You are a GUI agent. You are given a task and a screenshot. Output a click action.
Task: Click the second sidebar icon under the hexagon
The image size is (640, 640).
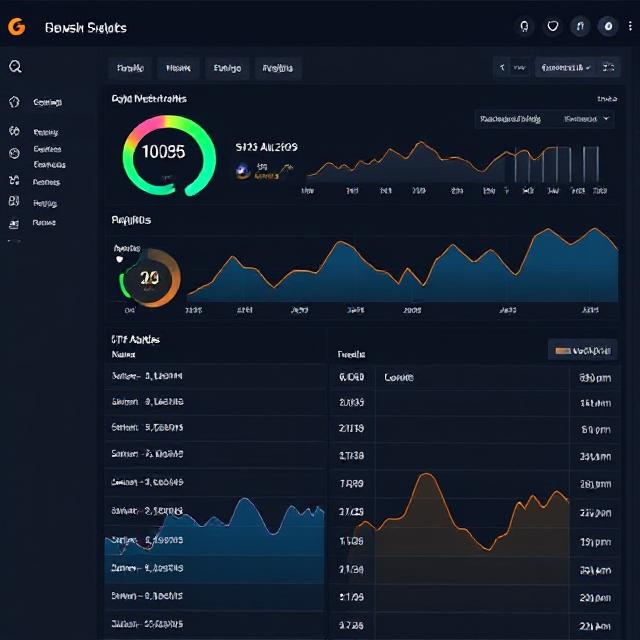click(14, 131)
